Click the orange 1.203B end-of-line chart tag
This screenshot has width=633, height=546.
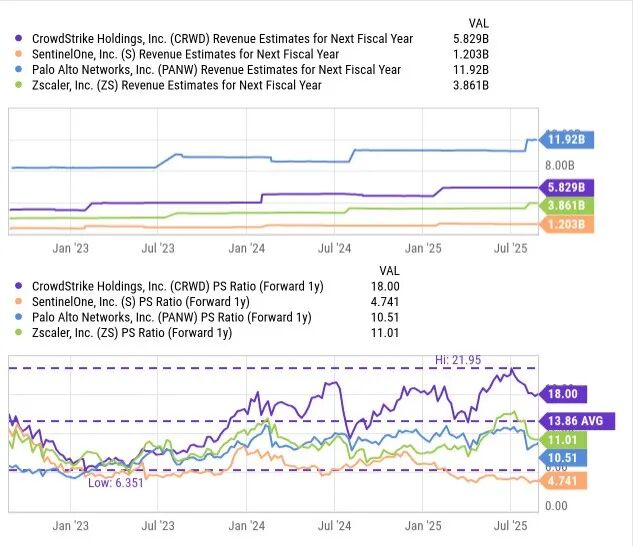pyautogui.click(x=566, y=224)
